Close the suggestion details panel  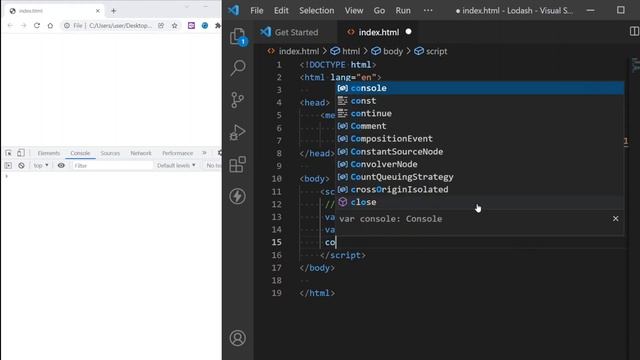point(616,218)
